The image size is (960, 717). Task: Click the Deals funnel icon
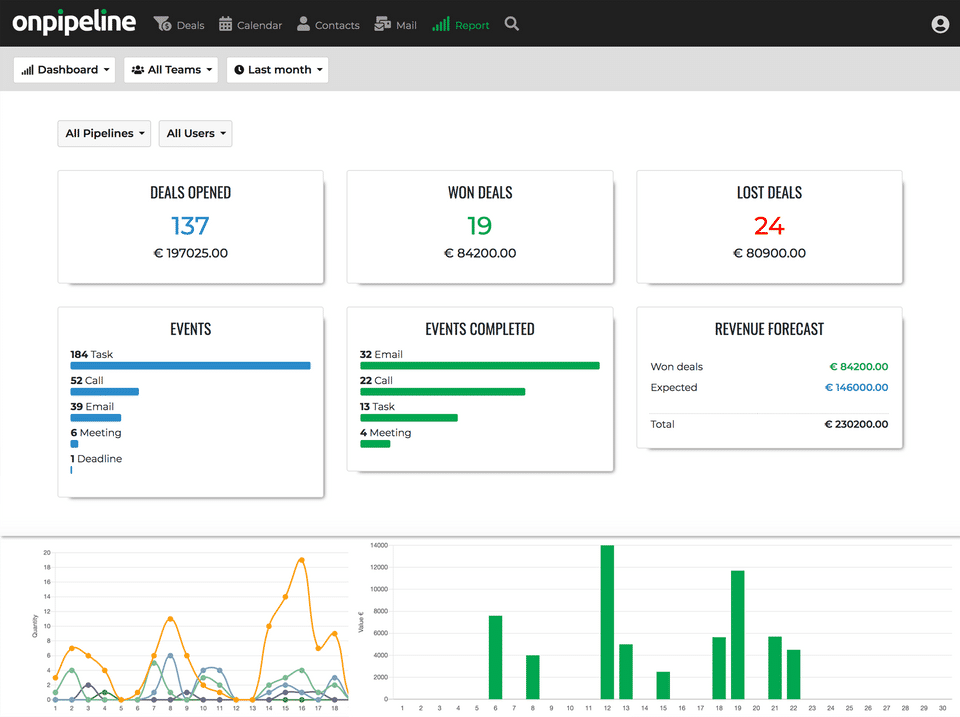coord(162,24)
